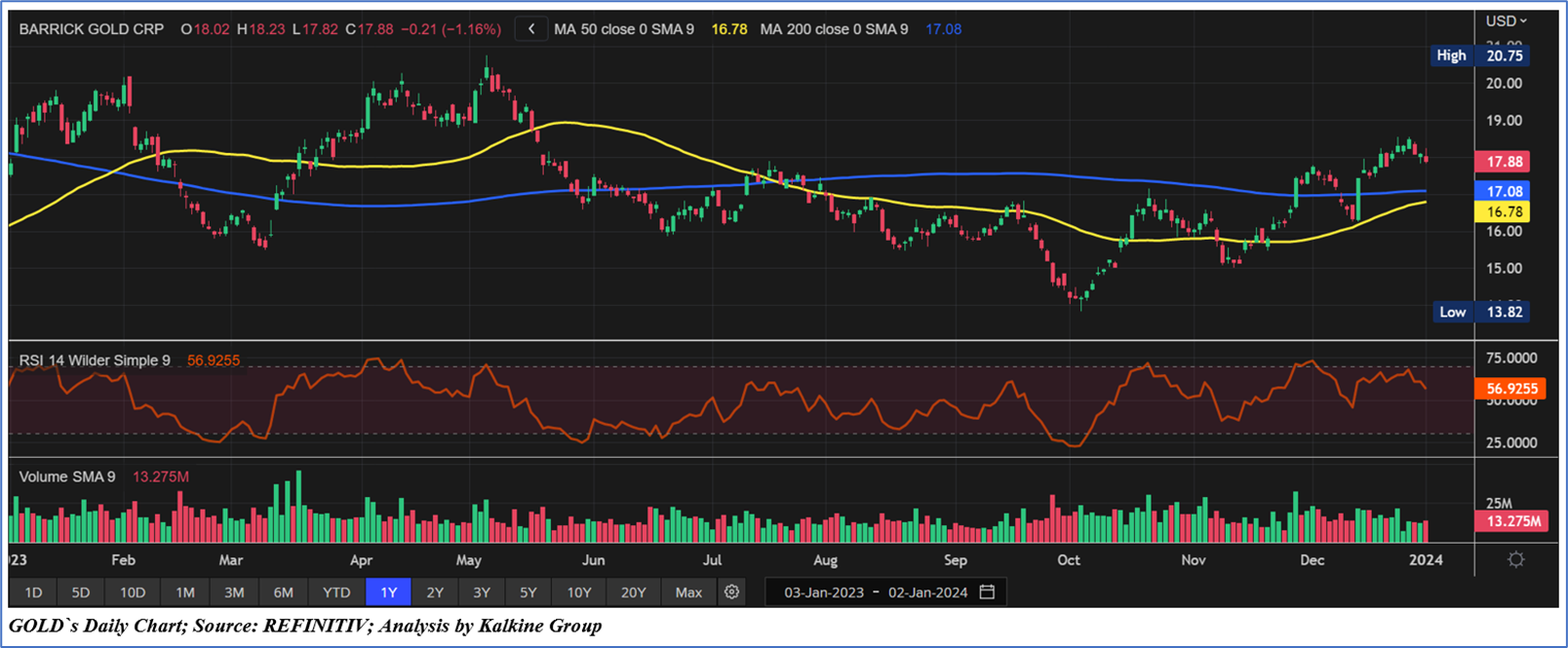Open the chart settings gear beside Max
1568x648 pixels.
pos(731,591)
